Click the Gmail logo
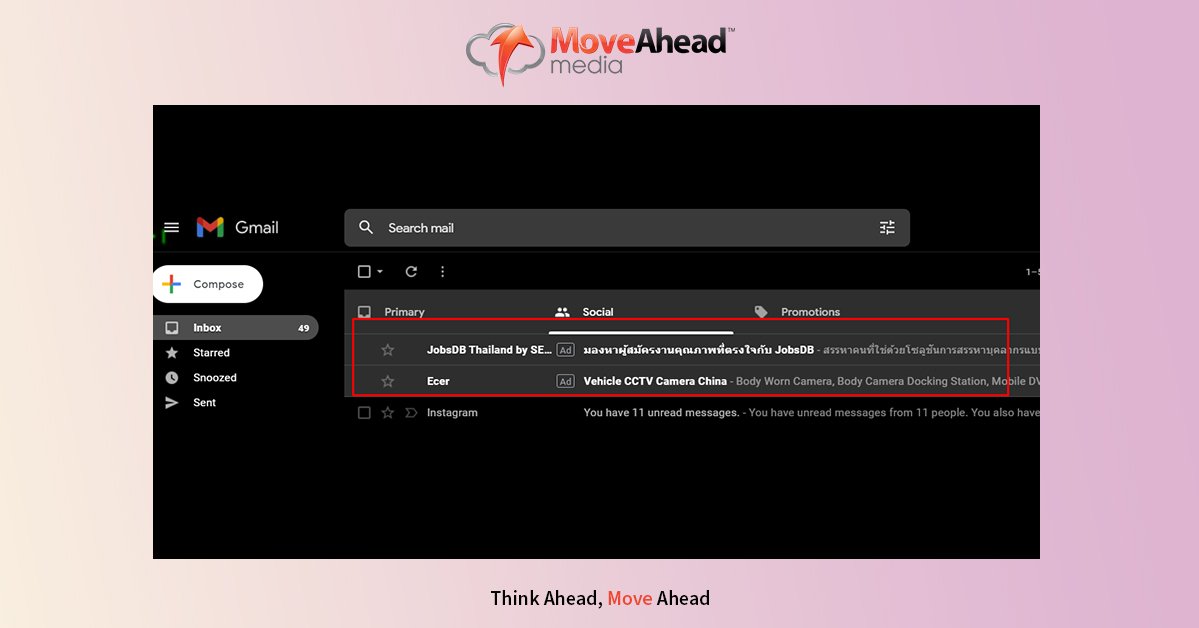Viewport: 1199px width, 628px height. (237, 228)
